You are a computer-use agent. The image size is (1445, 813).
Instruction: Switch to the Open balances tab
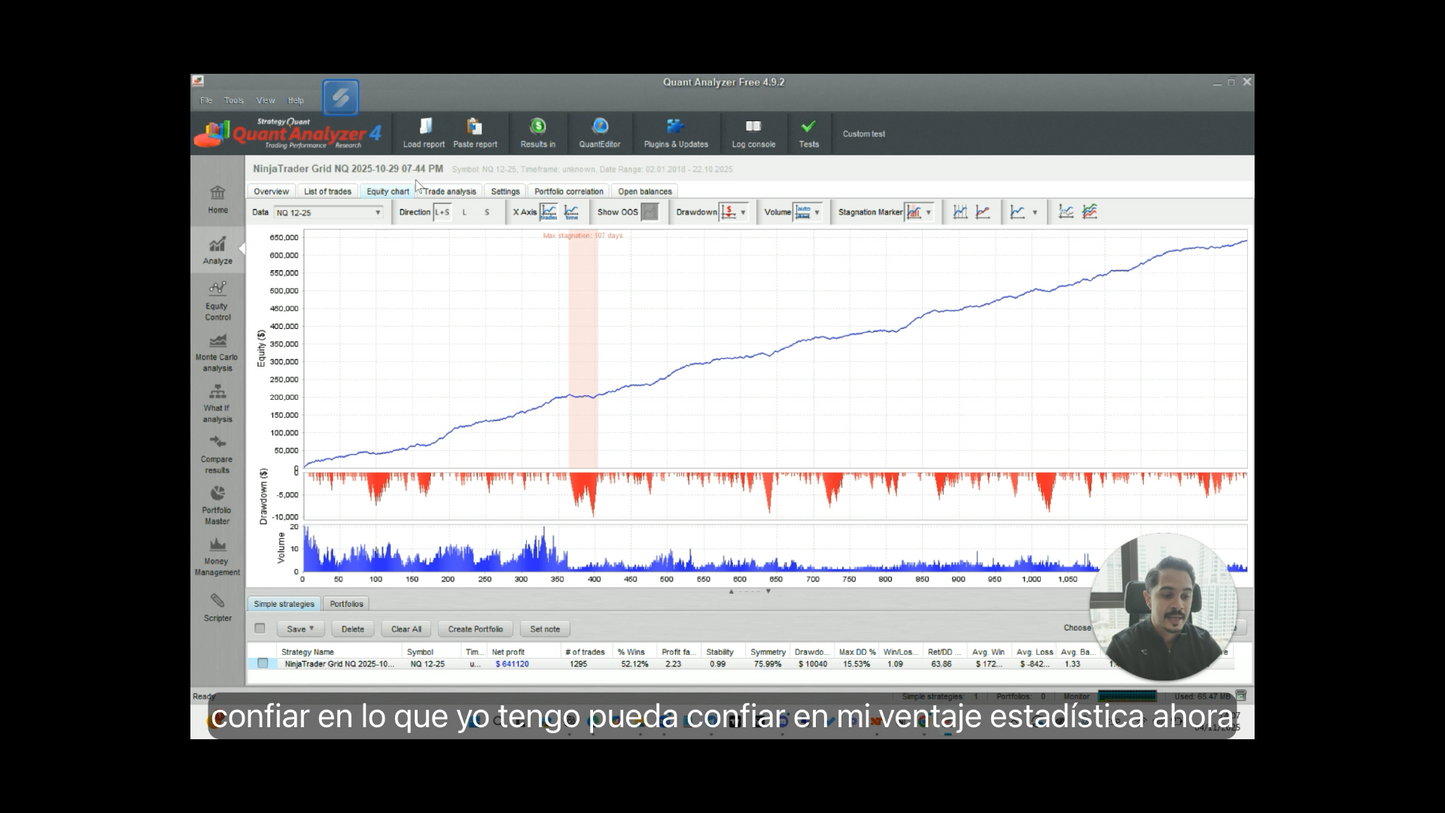tap(645, 191)
